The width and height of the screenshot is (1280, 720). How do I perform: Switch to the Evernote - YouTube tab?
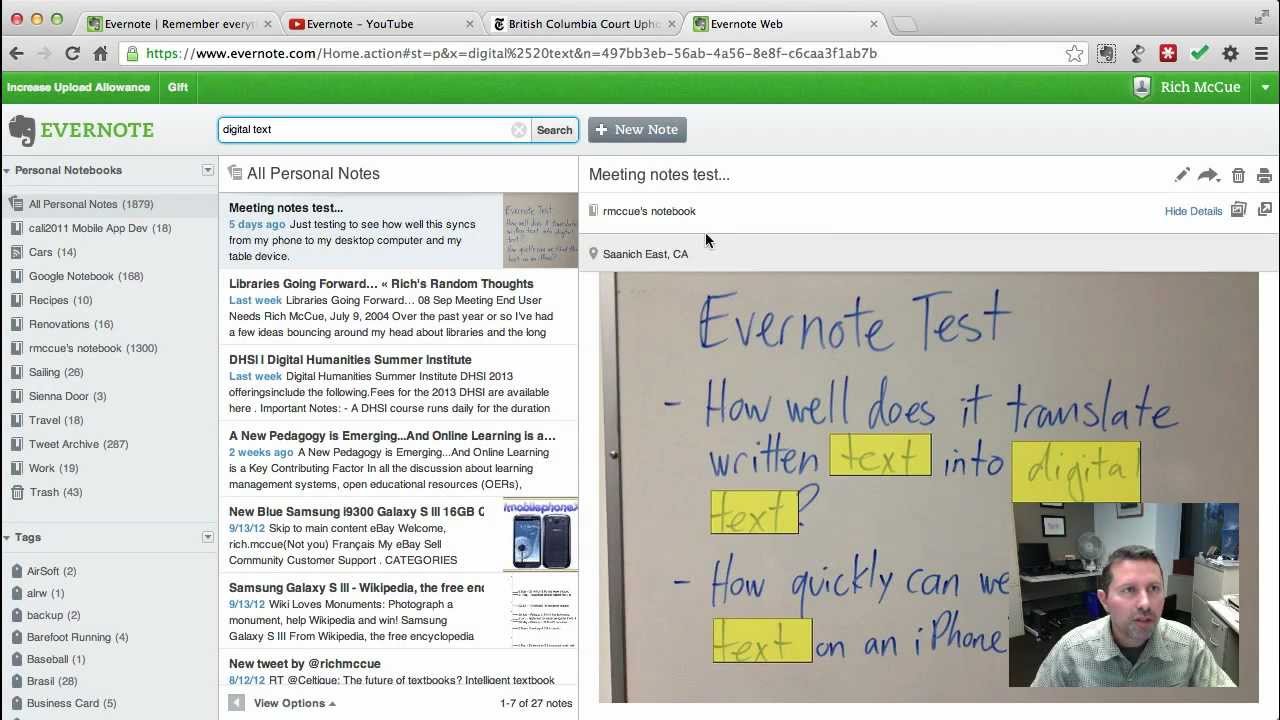(x=380, y=24)
